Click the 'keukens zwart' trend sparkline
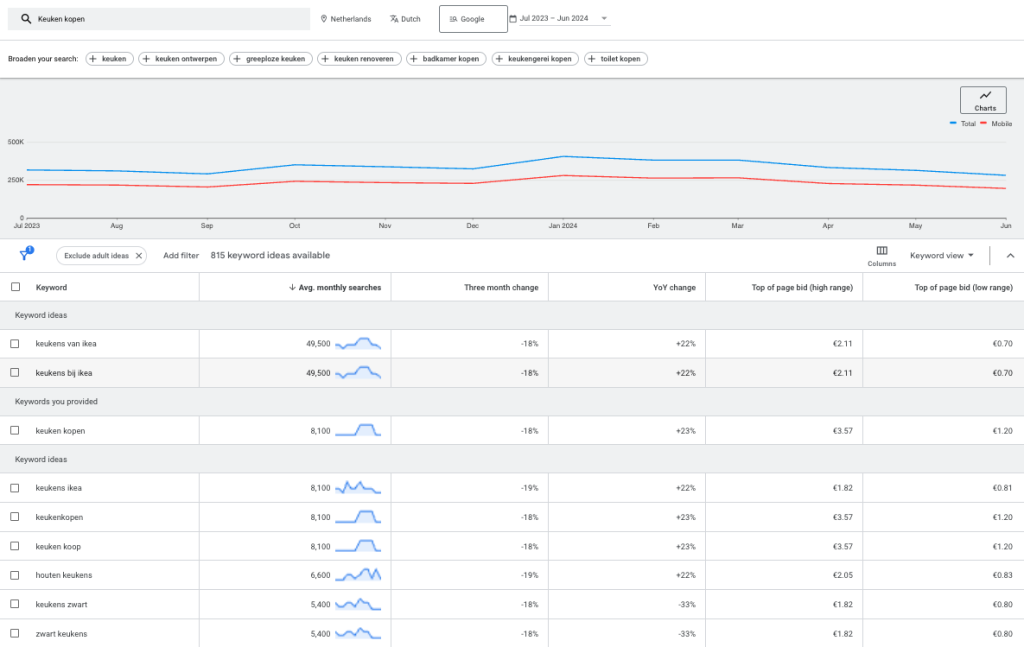1024x647 pixels. click(358, 604)
